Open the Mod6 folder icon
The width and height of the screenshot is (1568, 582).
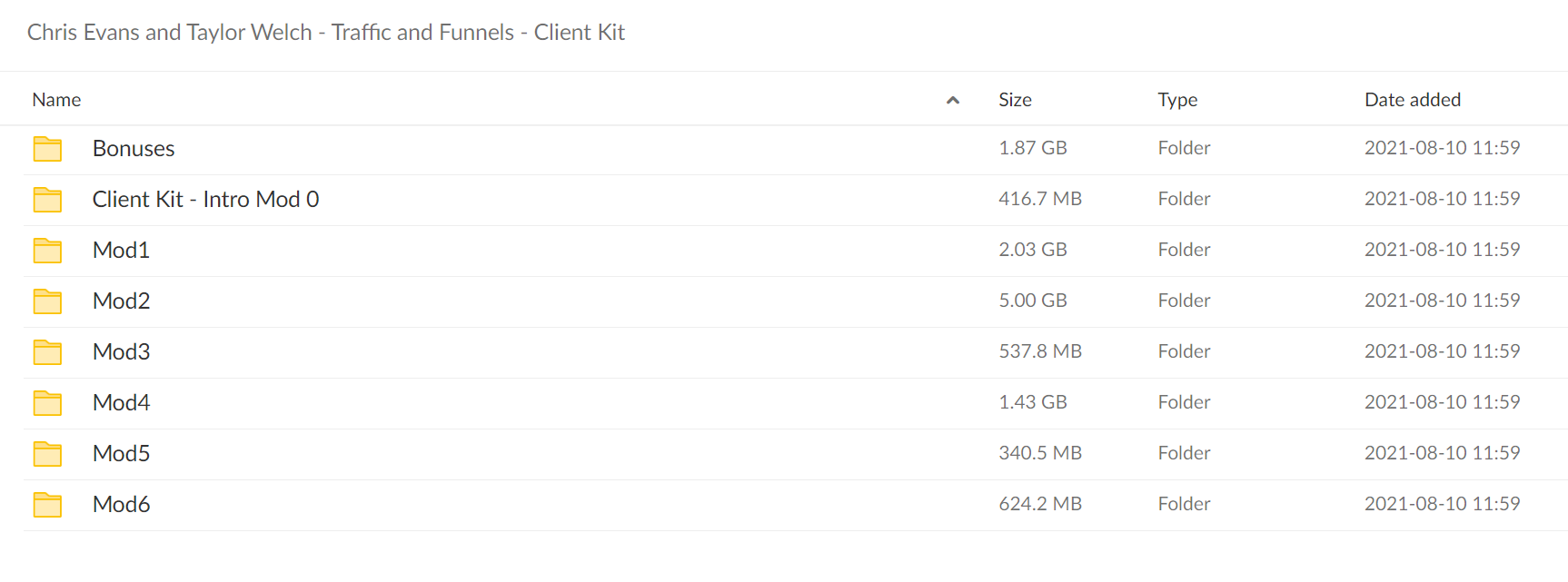47,505
